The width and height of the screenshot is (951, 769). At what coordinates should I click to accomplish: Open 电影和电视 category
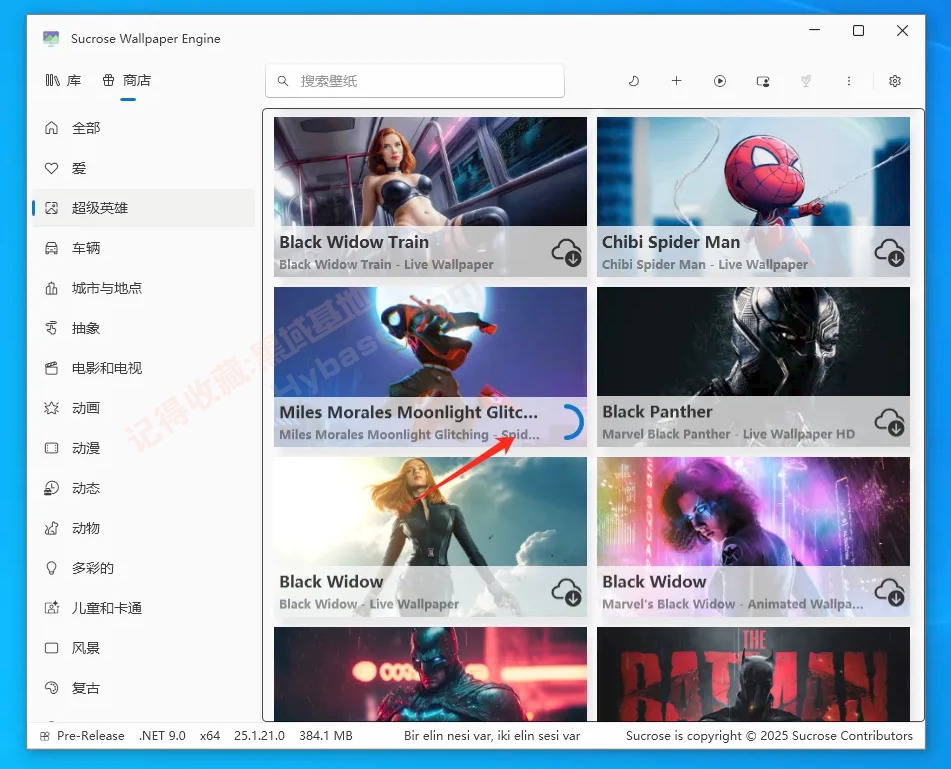144,368
